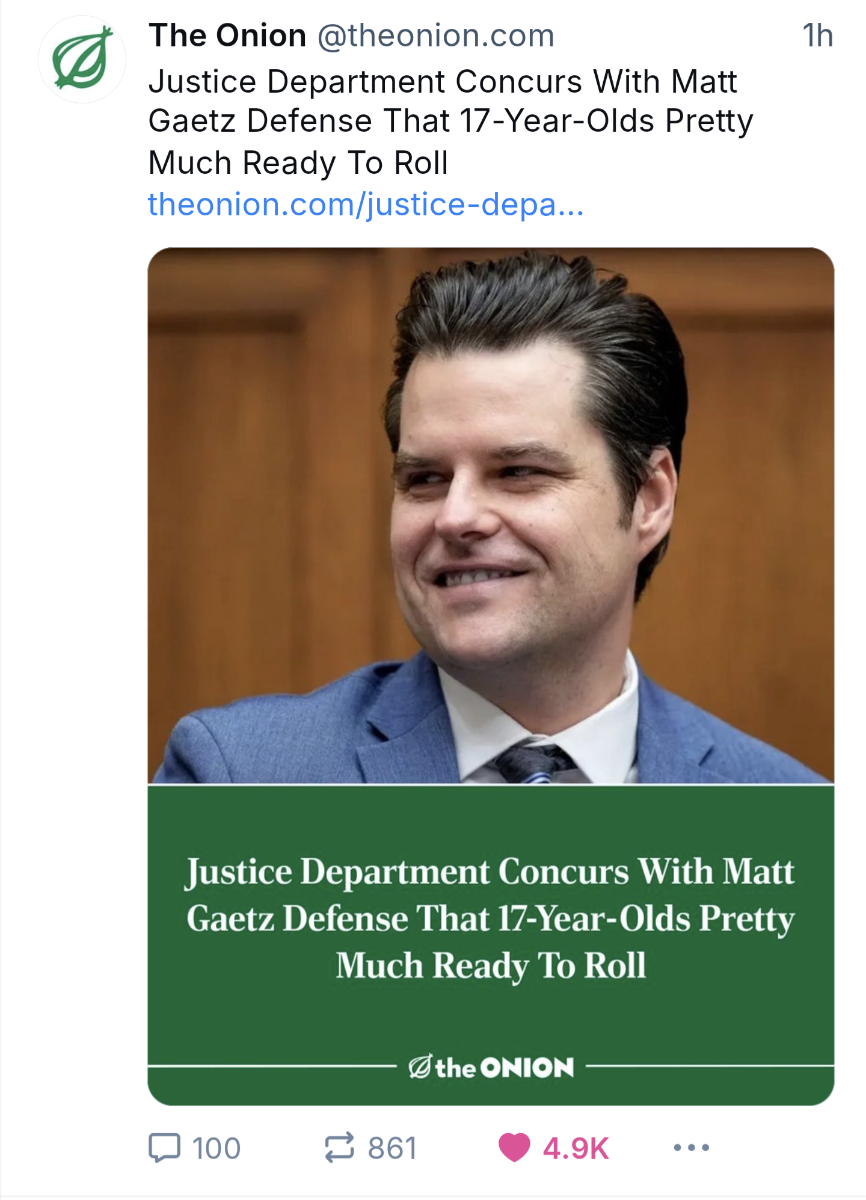Click the post's headline text above the link
Screen dimensions: 866x1200
[450, 120]
